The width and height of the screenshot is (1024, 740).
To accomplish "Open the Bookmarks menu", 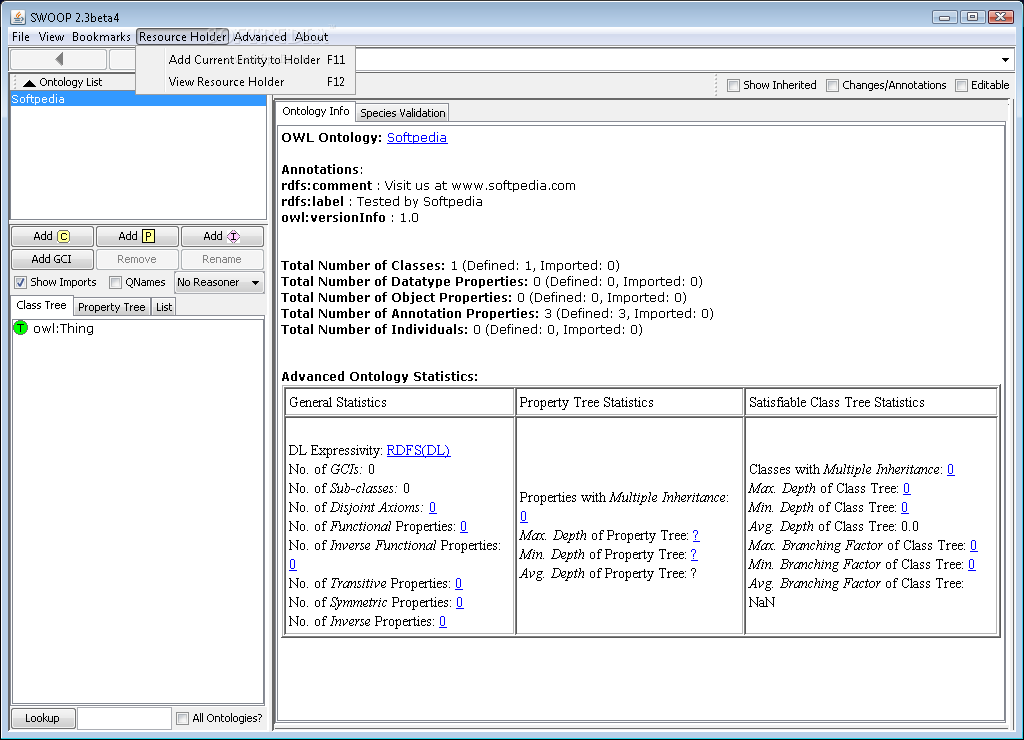I will coord(101,37).
